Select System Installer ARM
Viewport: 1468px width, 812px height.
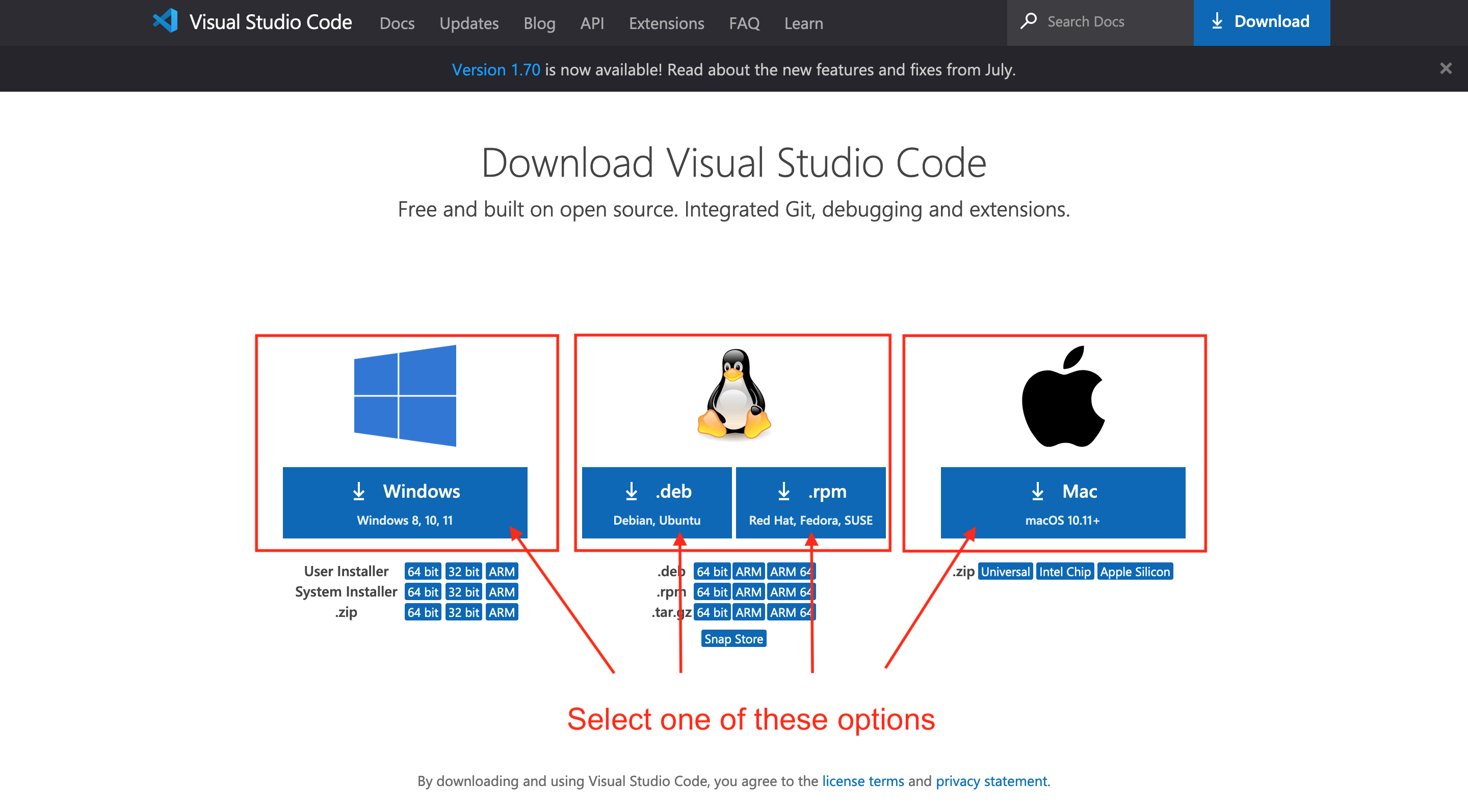(x=502, y=591)
